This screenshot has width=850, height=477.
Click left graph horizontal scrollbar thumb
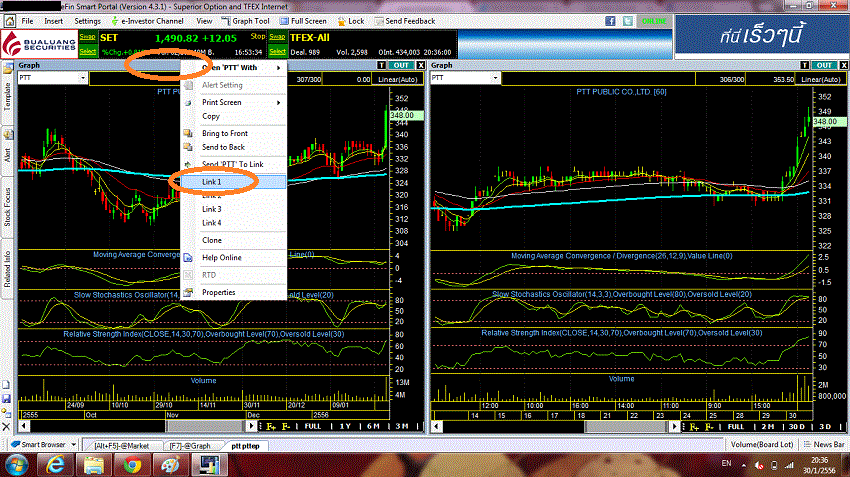click(x=206, y=427)
